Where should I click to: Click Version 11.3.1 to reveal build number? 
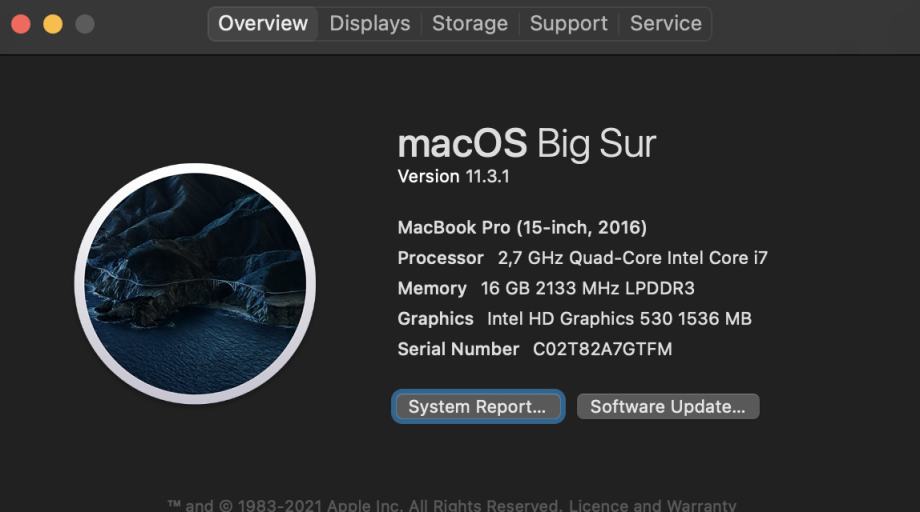pos(454,177)
